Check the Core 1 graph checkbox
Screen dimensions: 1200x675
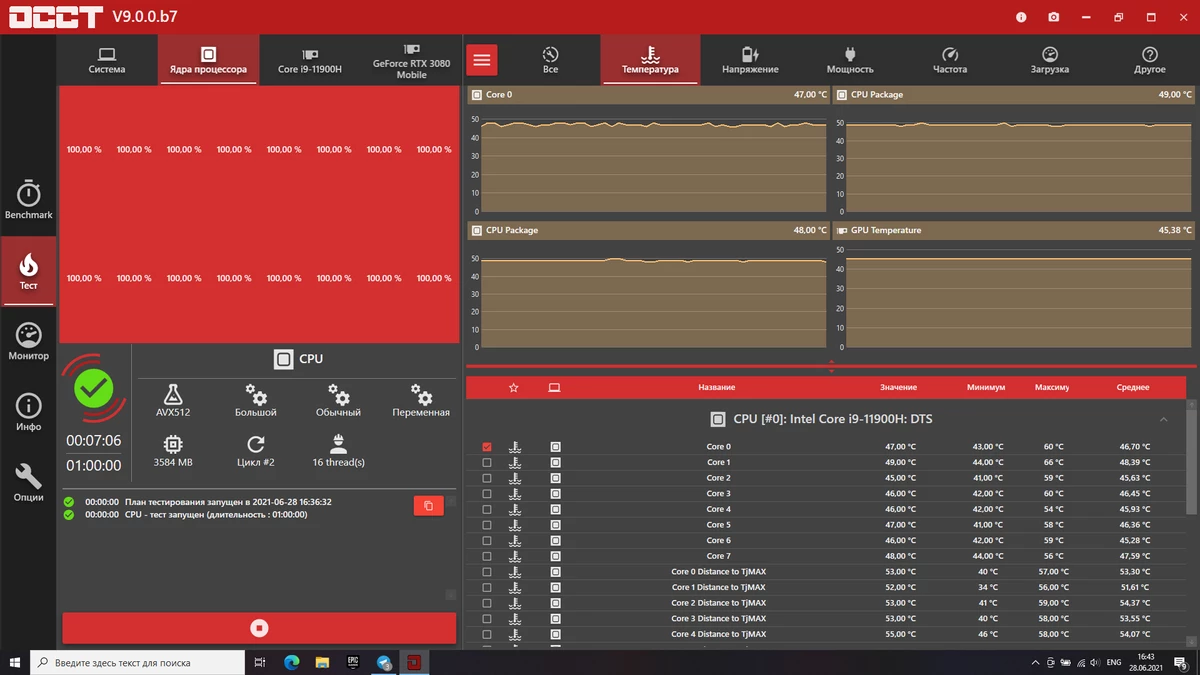click(487, 462)
